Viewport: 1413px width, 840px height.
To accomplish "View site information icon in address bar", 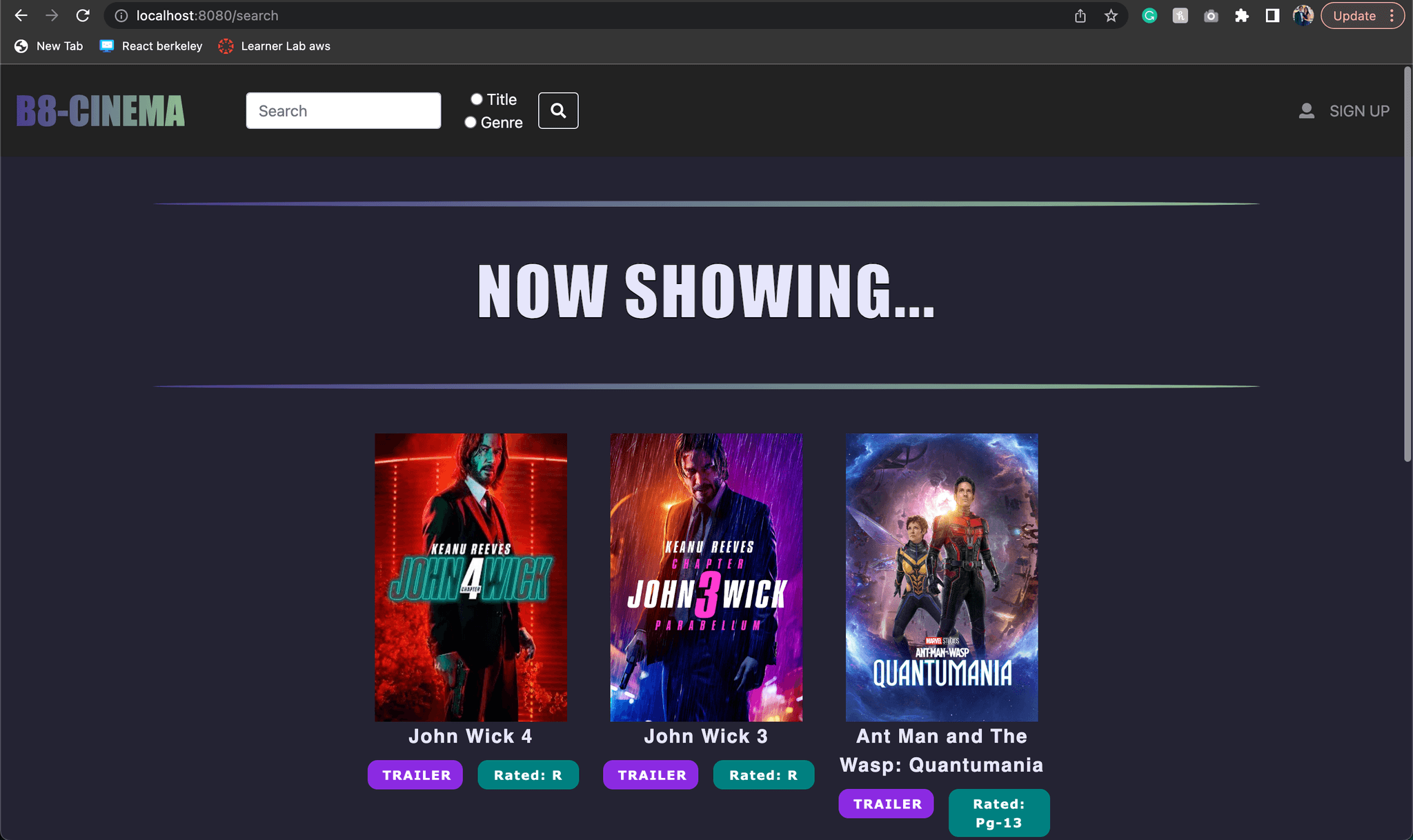I will click(121, 15).
